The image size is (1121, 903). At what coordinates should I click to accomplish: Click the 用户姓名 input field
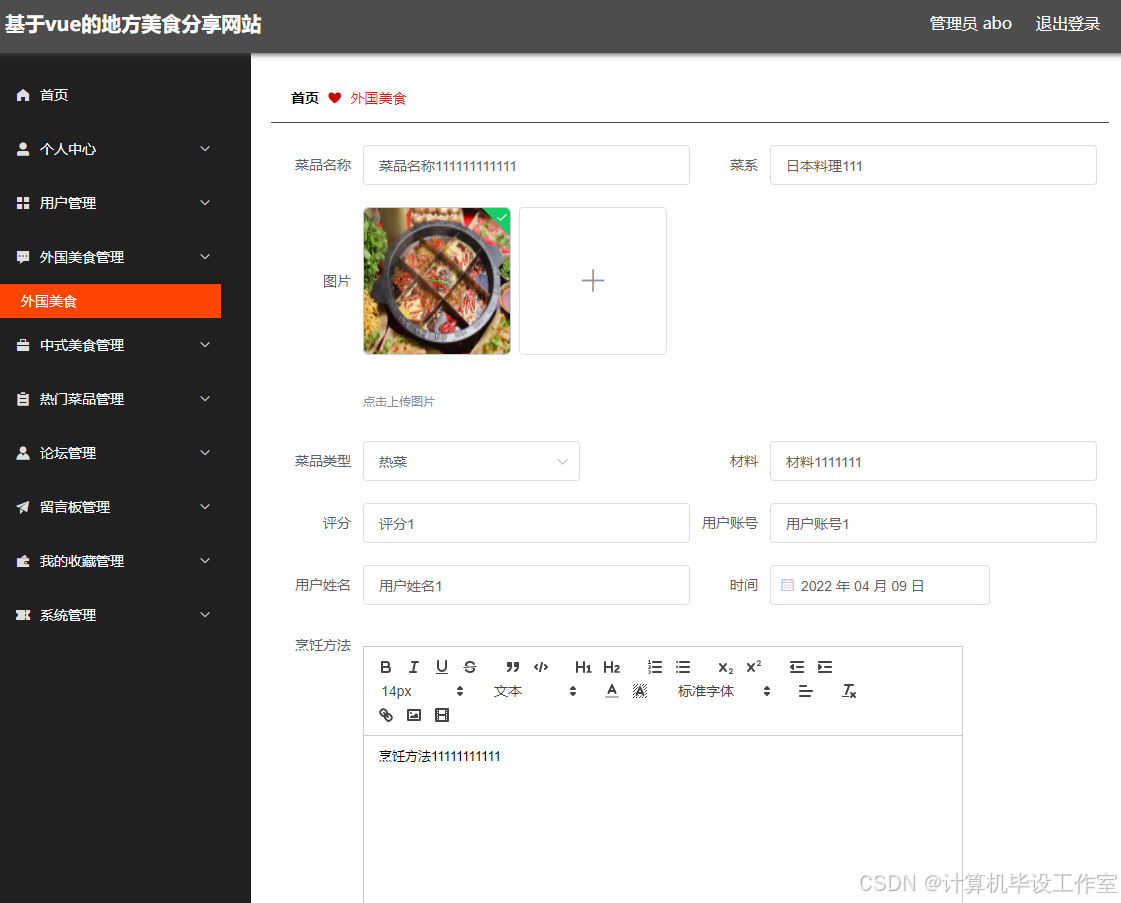526,585
